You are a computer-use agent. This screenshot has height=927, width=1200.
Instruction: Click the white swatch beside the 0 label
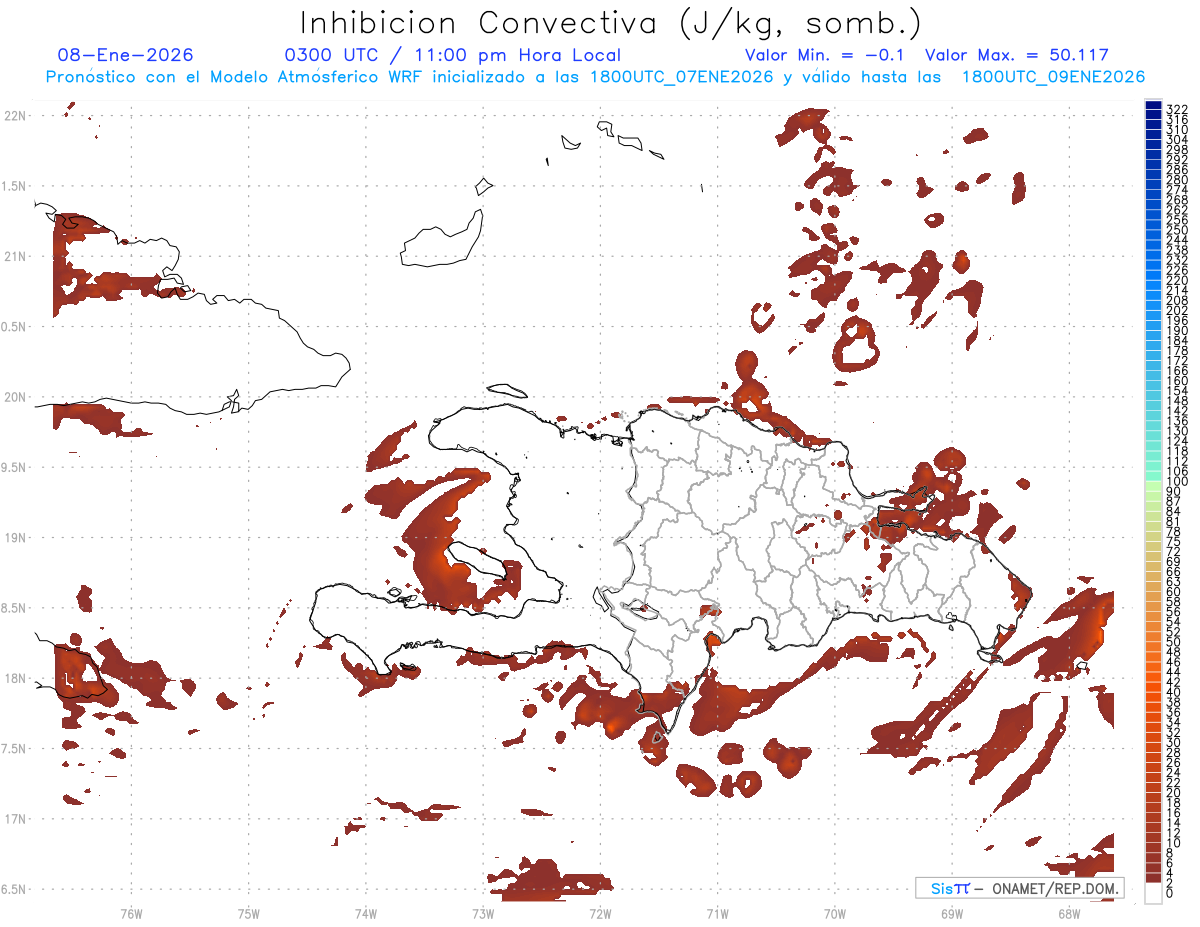pyautogui.click(x=1153, y=892)
